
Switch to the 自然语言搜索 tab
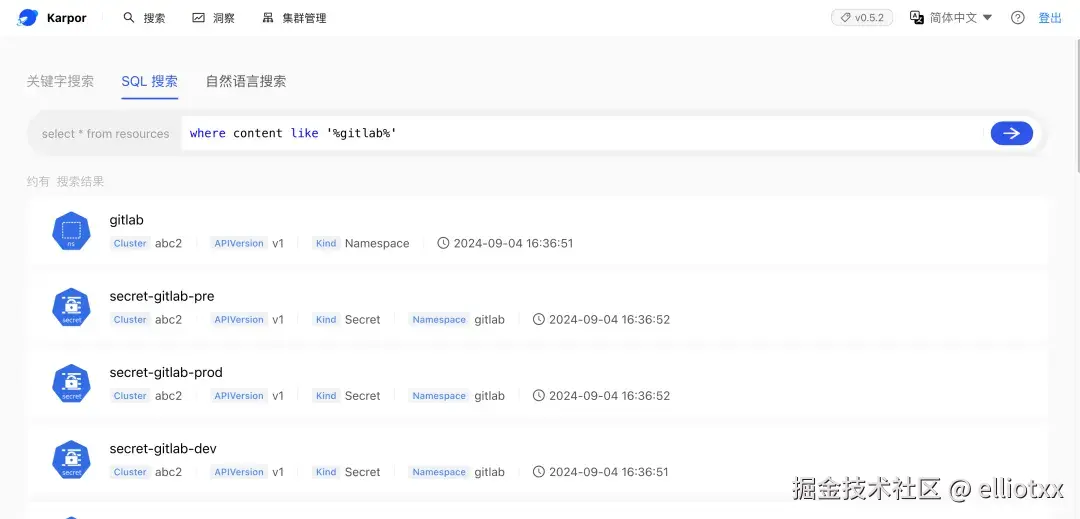(x=246, y=81)
